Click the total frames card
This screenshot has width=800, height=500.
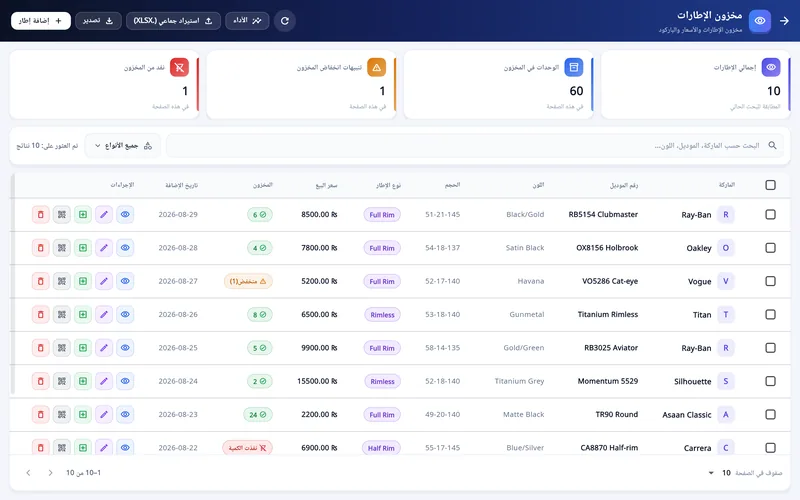[696, 85]
